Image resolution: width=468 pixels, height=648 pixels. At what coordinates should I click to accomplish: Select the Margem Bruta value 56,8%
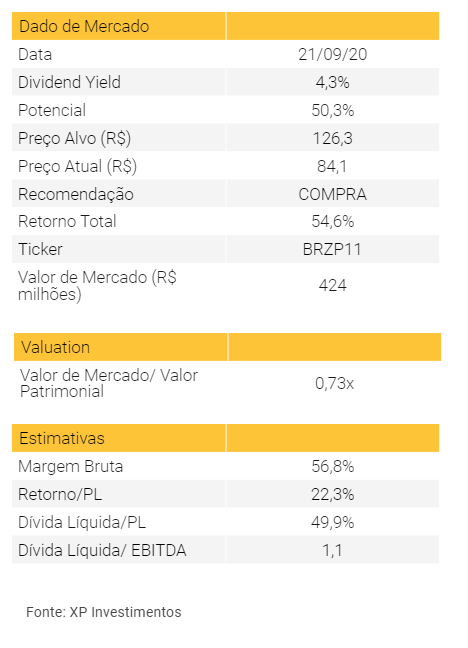(332, 467)
